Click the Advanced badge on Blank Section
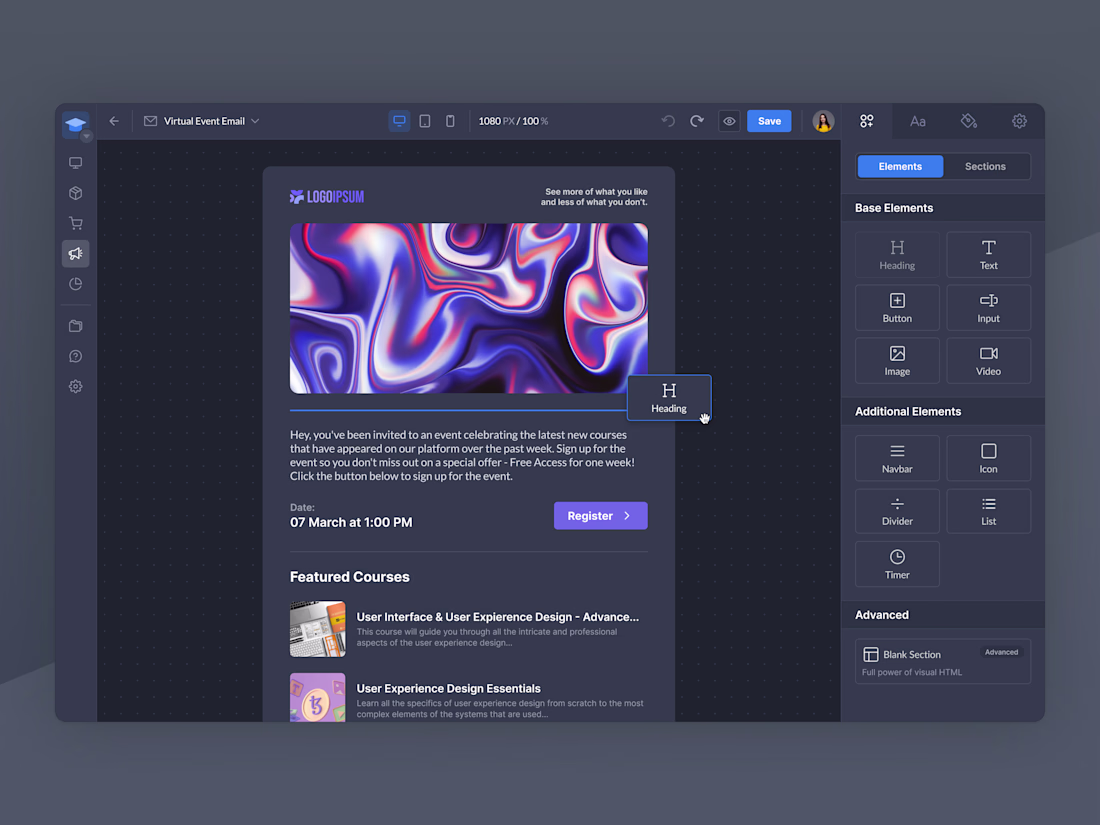 click(1001, 652)
